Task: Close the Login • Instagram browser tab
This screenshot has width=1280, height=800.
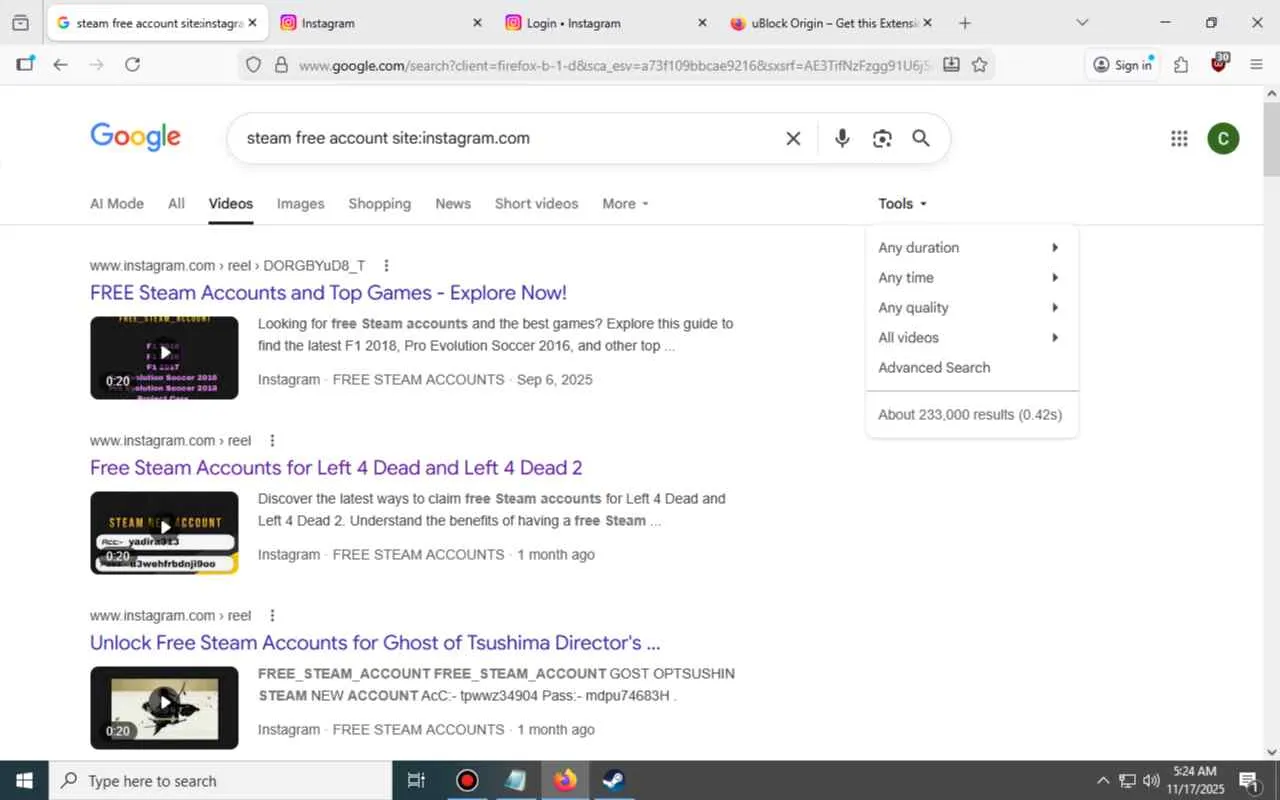Action: [702, 23]
